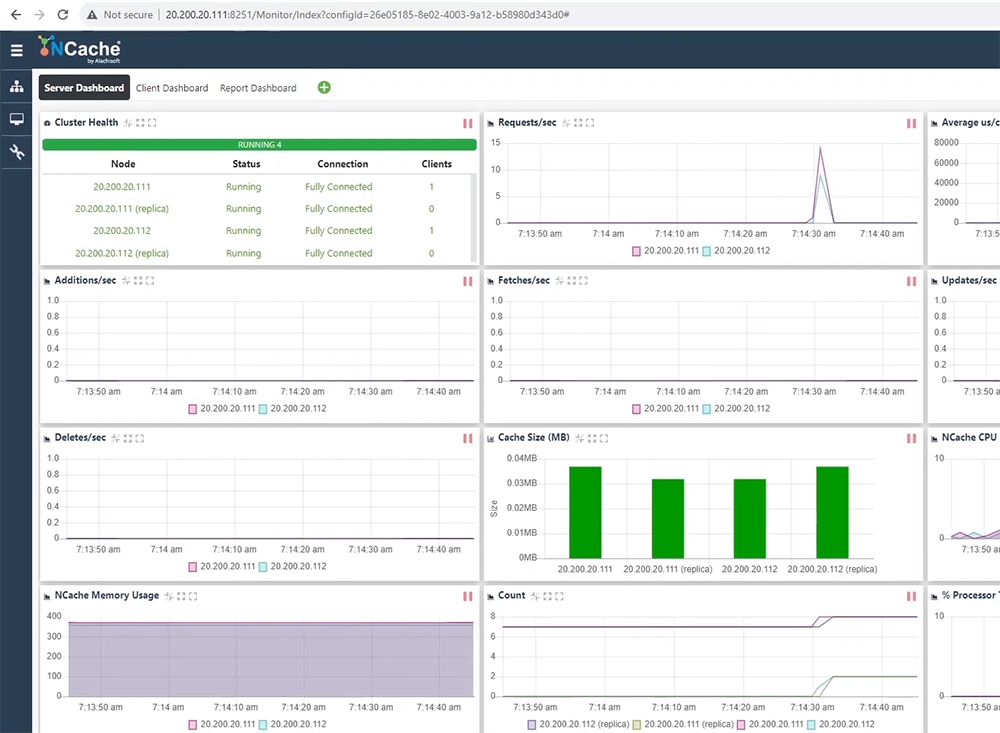Switch to the Client Dashboard tab

[x=172, y=88]
